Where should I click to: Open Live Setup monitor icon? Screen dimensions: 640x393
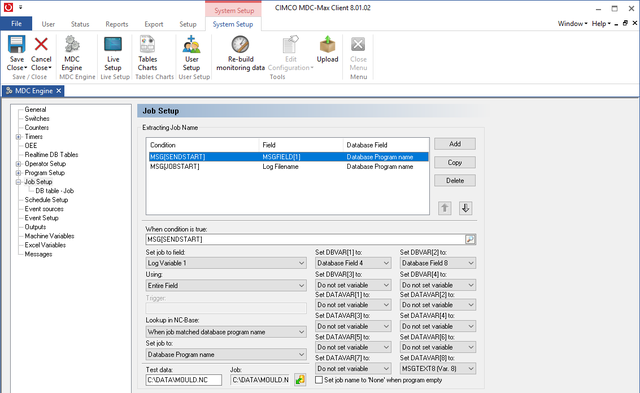[113, 44]
